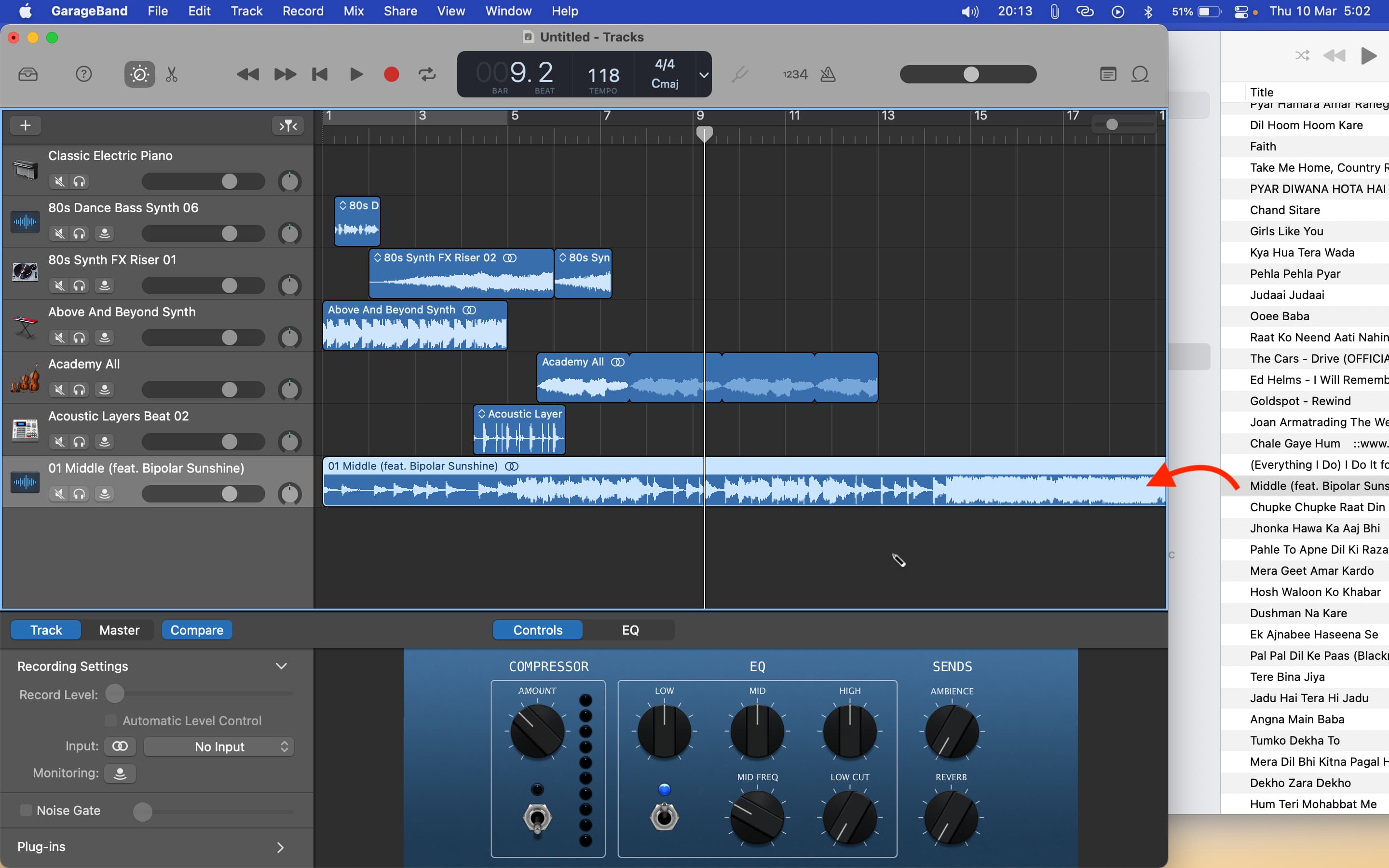The height and width of the screenshot is (868, 1389).
Task: Select the EQ tab in Smart Controls panel
Action: [x=630, y=629]
